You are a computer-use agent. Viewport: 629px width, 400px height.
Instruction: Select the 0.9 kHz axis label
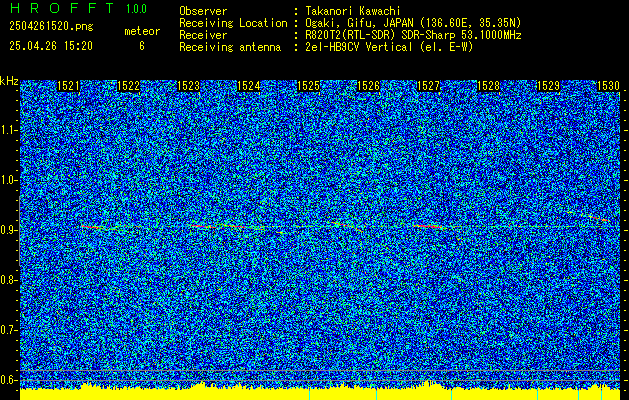click(x=7, y=231)
